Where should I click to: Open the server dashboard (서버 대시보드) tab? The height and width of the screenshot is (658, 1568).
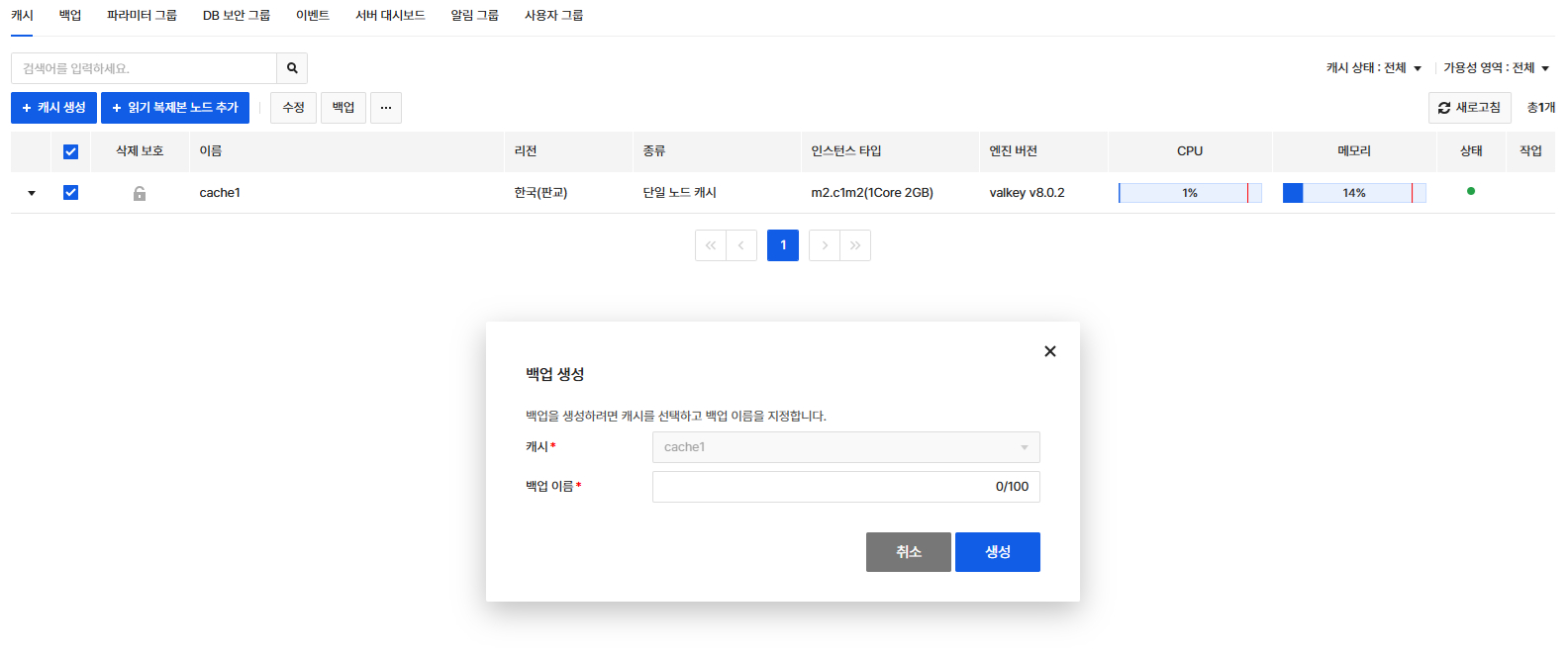(x=390, y=16)
